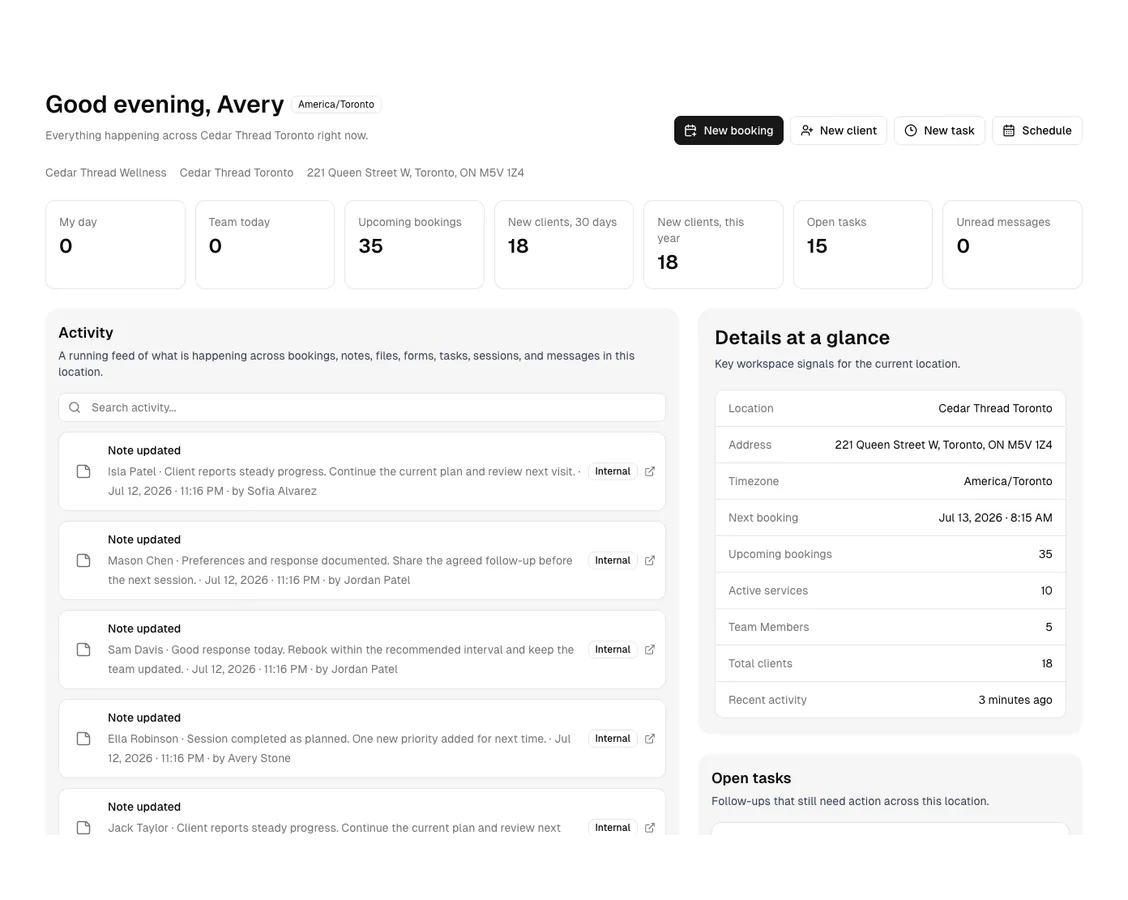Viewport: 1128px width, 900px height.
Task: Click the America/Toronto timezone badge
Action: click(x=336, y=104)
